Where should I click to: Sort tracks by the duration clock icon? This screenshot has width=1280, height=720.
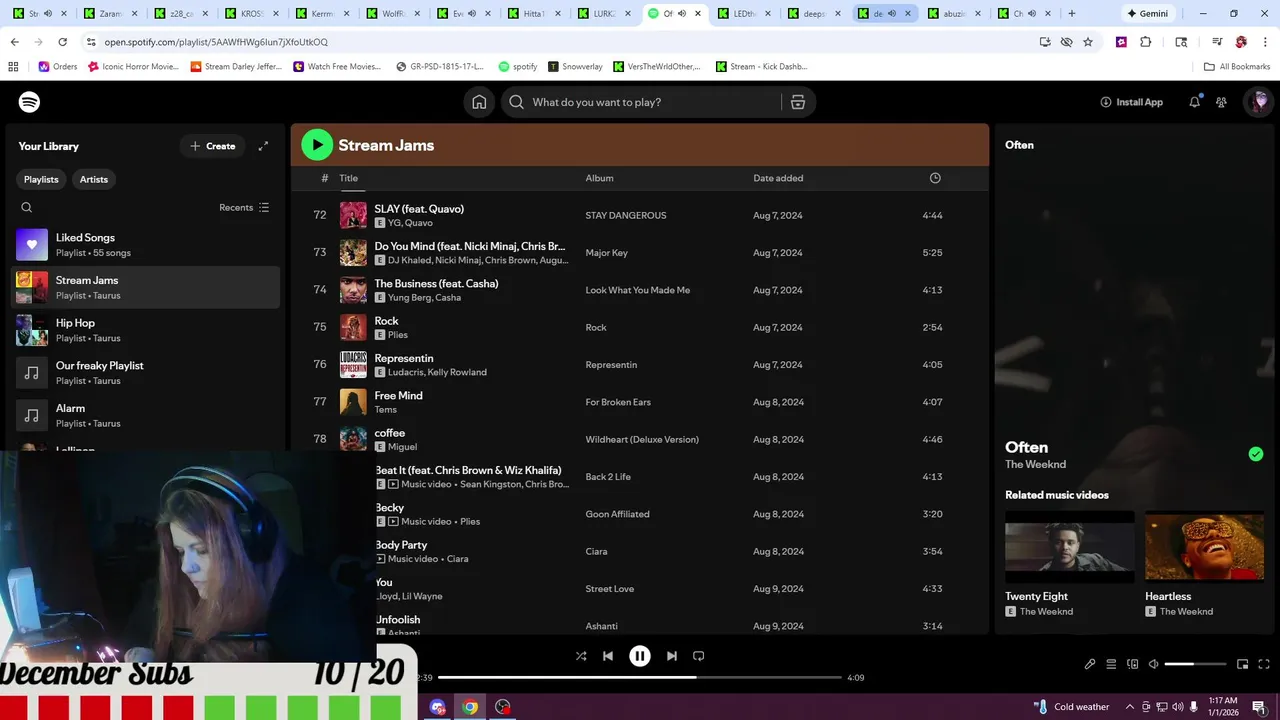(x=935, y=178)
